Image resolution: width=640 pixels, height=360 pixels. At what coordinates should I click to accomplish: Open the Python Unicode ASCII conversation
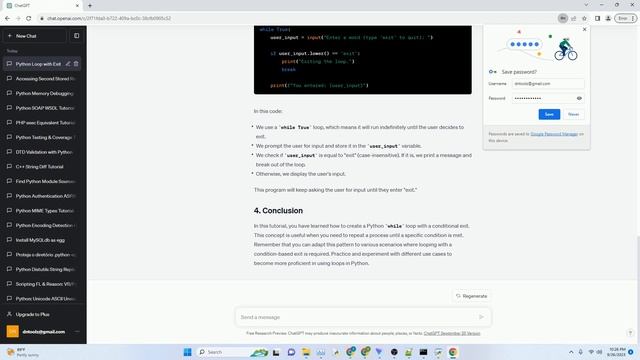(x=42, y=299)
